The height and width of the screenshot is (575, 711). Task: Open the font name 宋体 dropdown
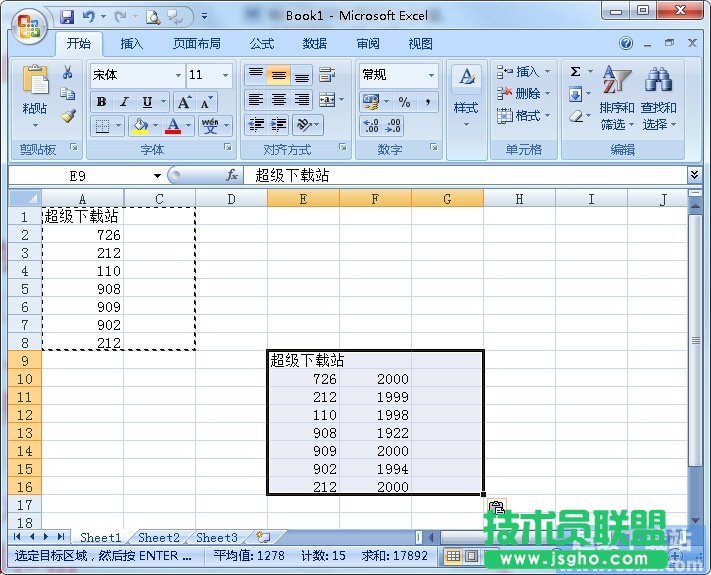point(178,75)
